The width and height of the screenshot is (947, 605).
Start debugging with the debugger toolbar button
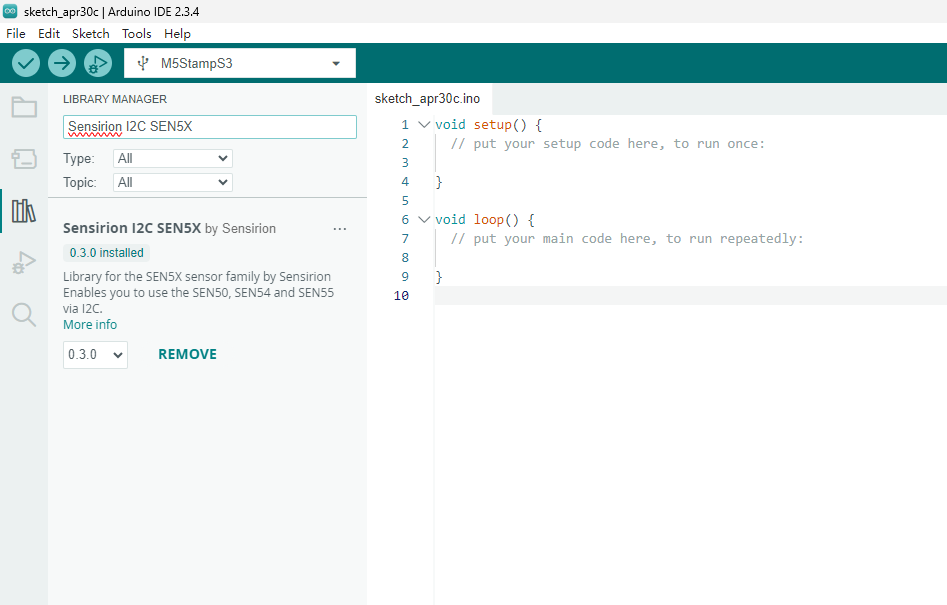tap(98, 63)
